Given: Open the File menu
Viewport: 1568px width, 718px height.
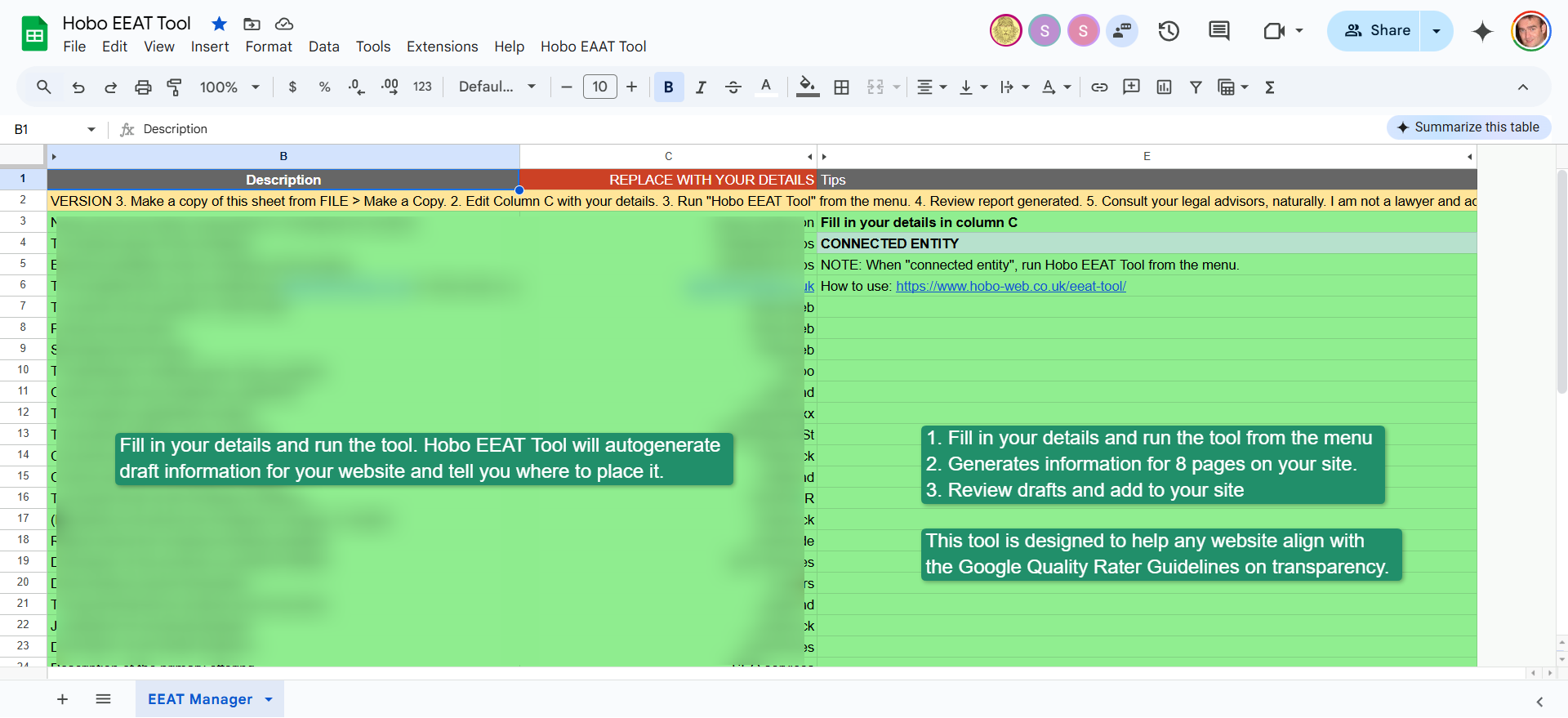Looking at the screenshot, I should coord(74,47).
